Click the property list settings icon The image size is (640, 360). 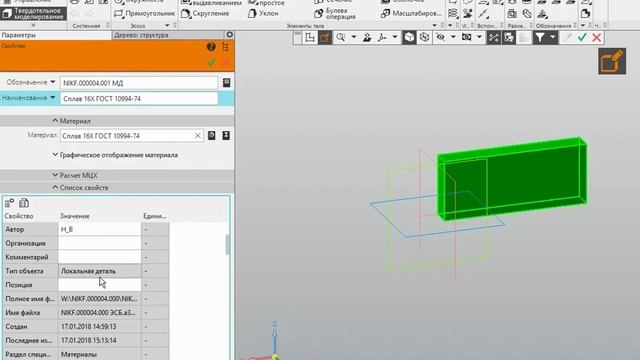9,203
